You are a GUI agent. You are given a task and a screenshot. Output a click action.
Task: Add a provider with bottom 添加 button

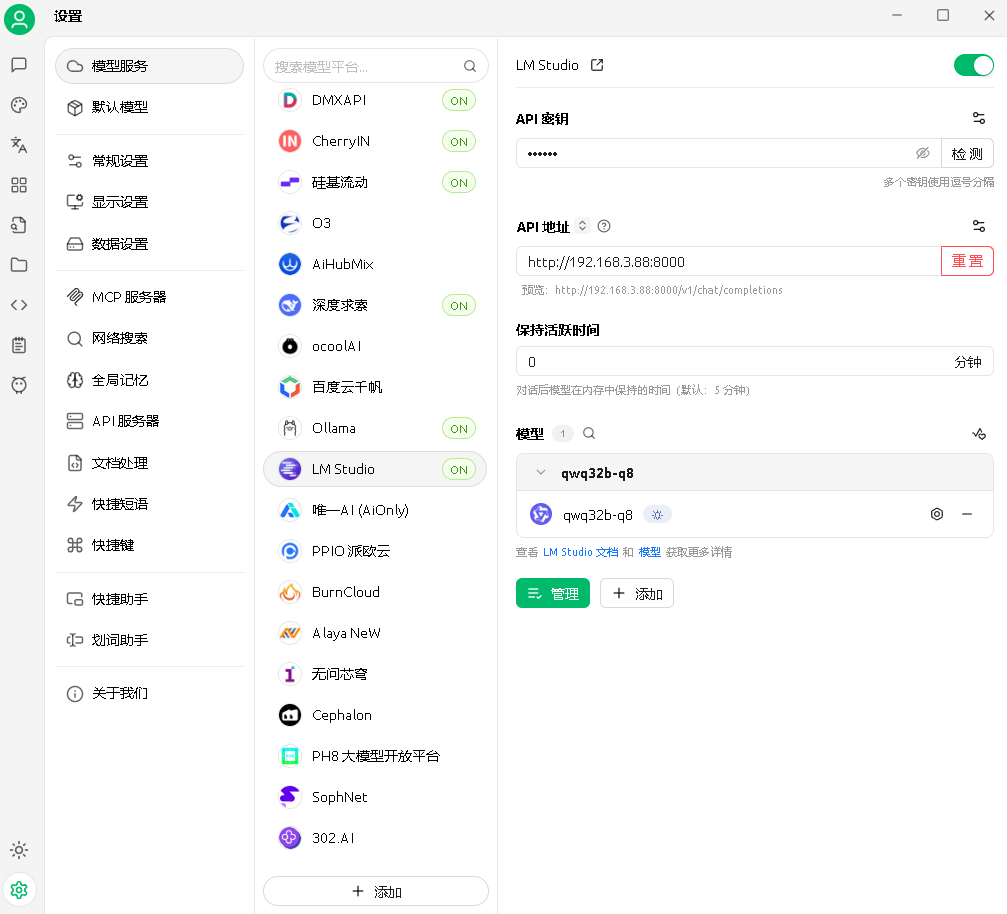point(376,892)
